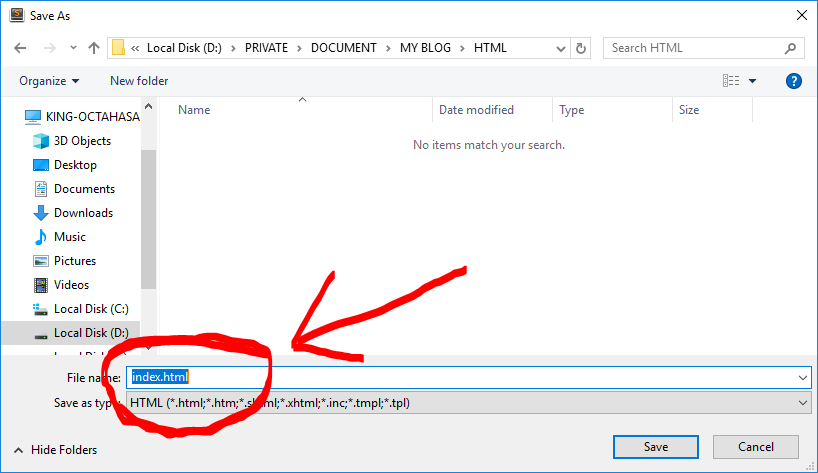Click the Desktop icon in sidebar
Screen dimensions: 818x473
click(41, 165)
